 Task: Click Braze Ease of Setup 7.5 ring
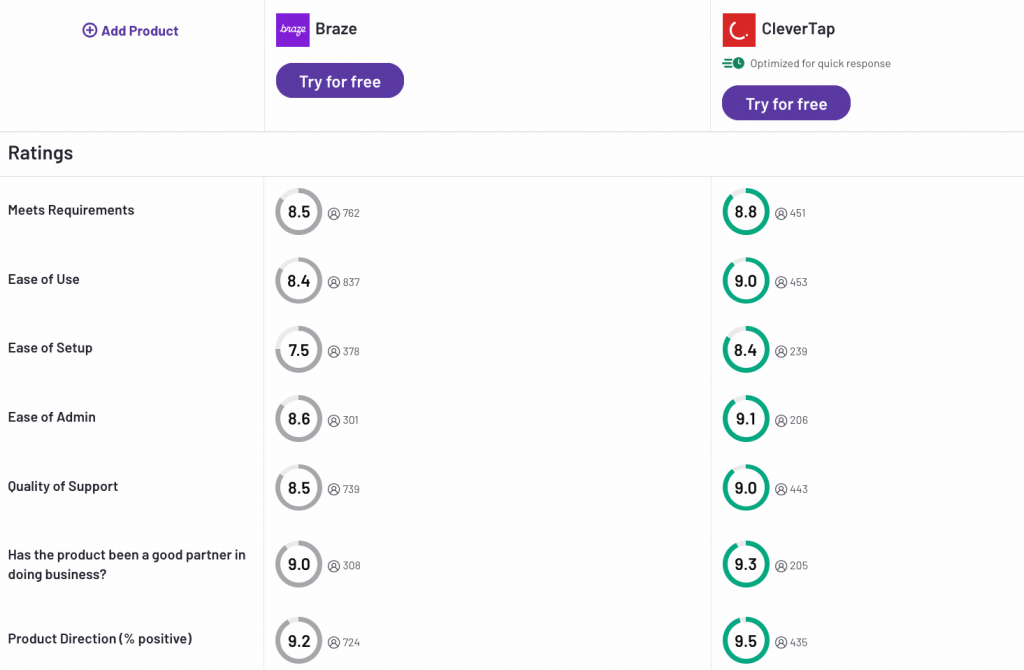click(299, 350)
